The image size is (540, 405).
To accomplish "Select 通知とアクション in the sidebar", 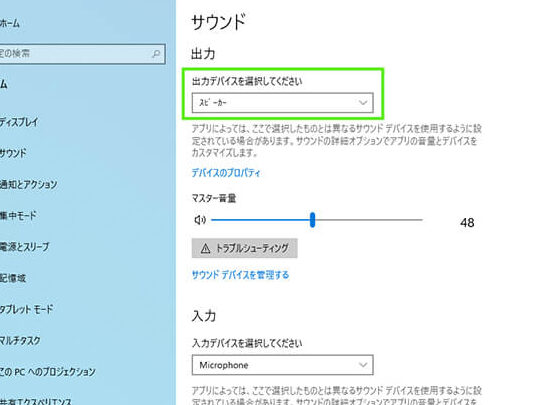I will (29, 184).
